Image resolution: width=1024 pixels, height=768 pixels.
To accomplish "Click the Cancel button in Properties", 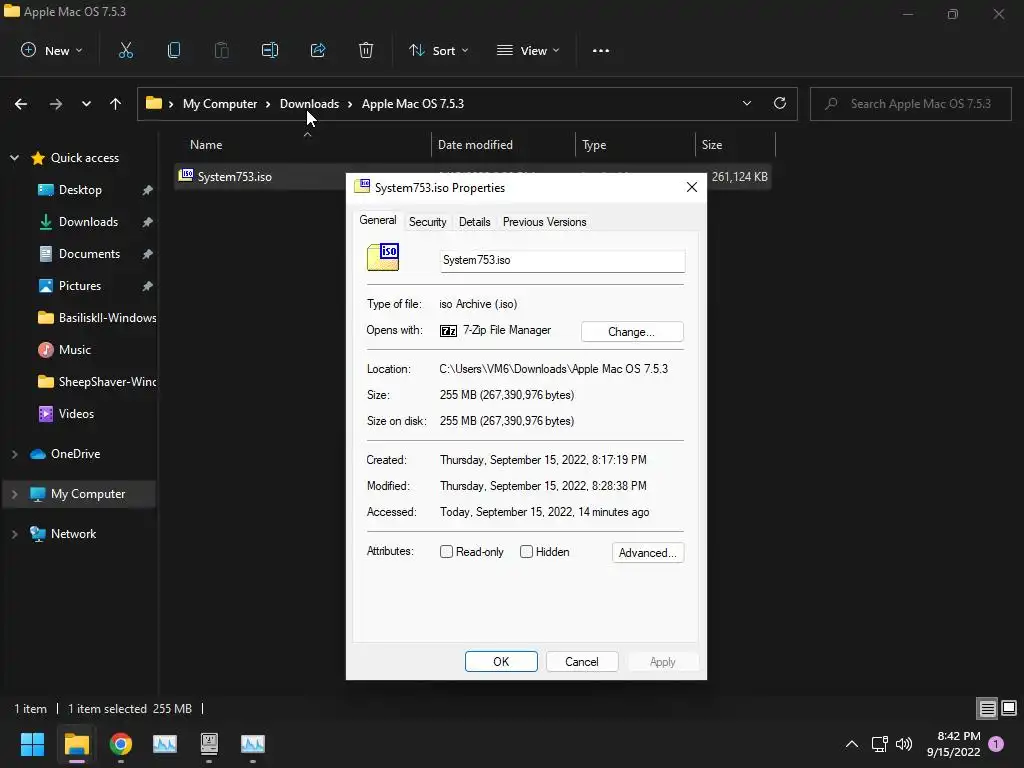I will click(x=582, y=662).
